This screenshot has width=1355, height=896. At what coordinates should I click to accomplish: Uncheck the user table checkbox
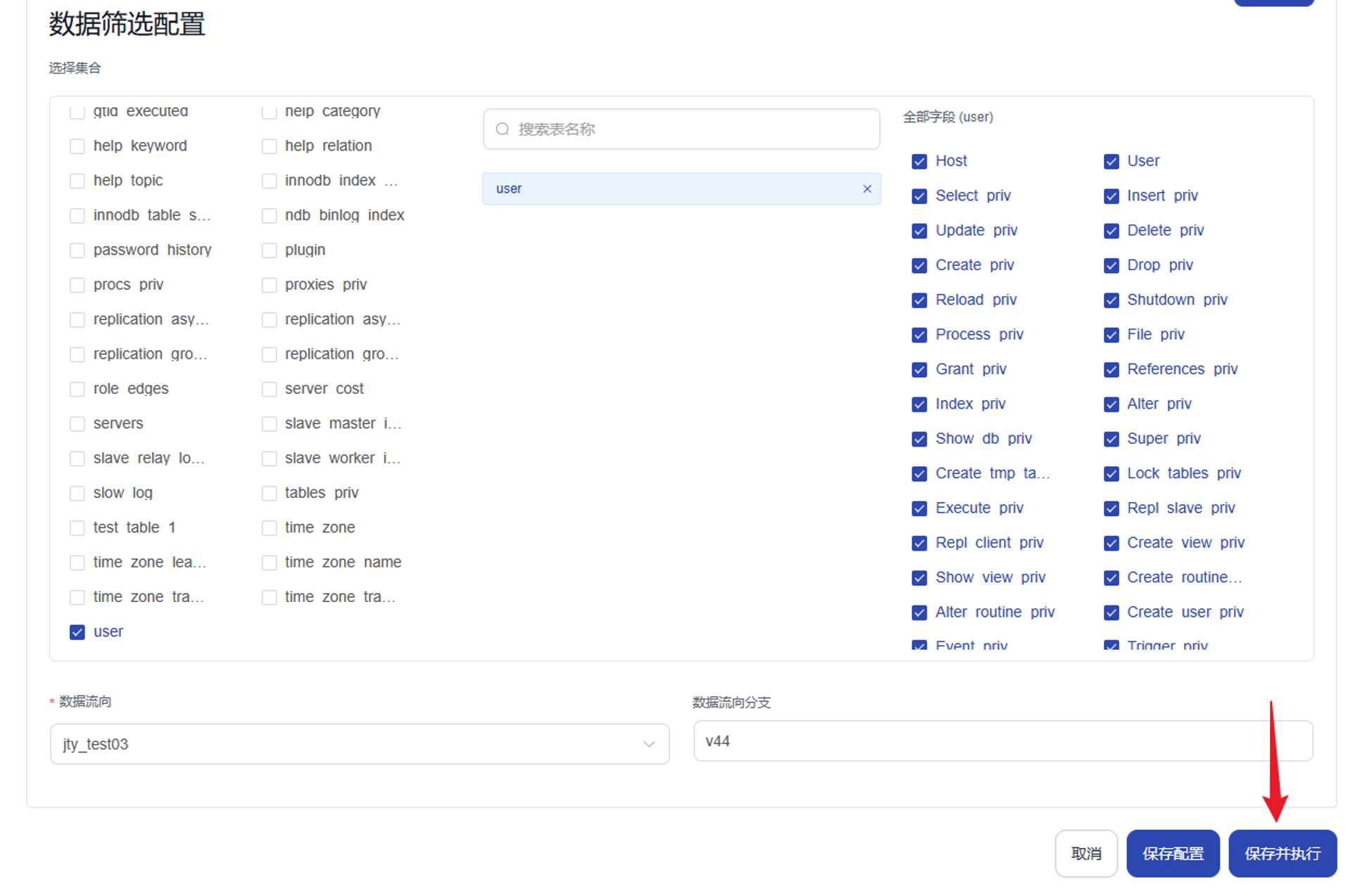(77, 632)
